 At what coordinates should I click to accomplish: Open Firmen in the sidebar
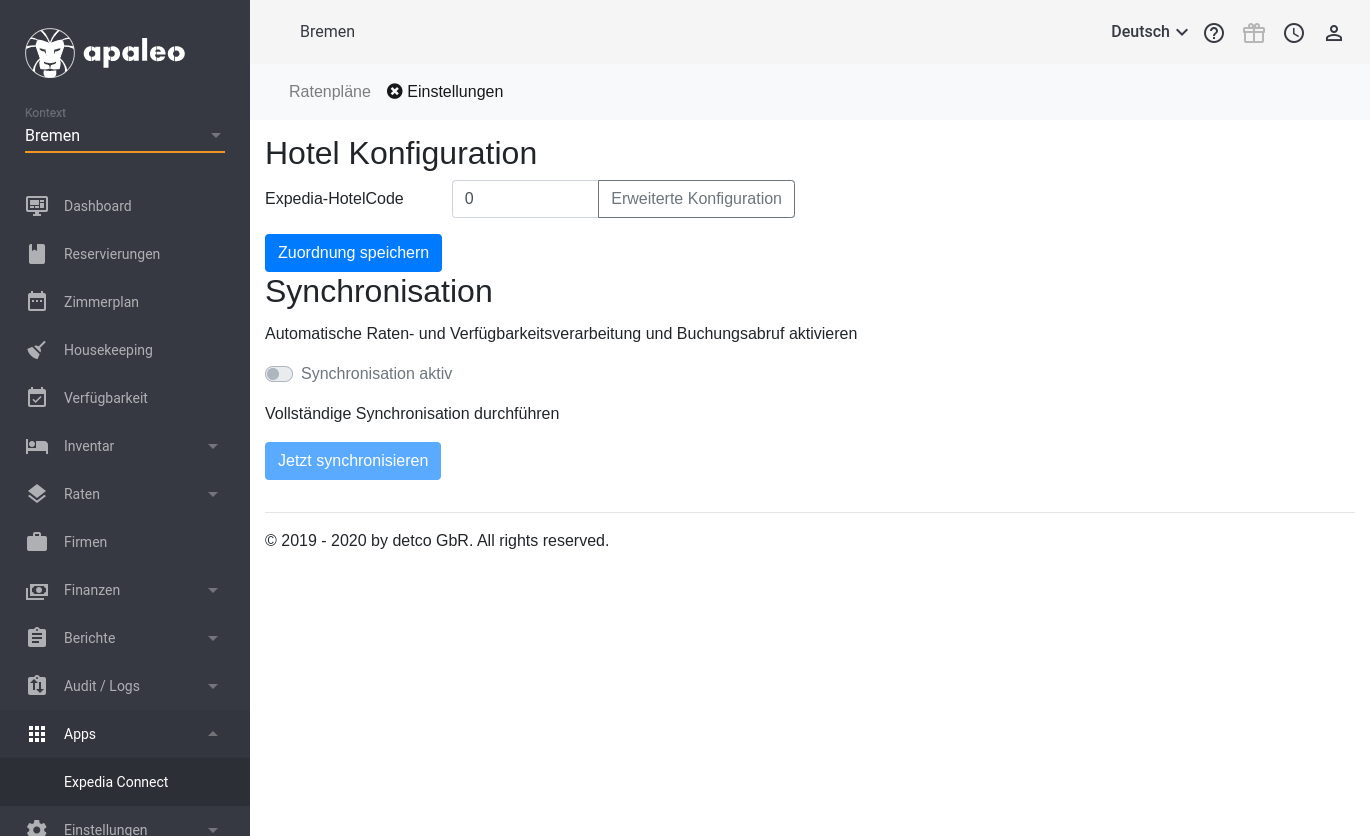pyautogui.click(x=85, y=542)
